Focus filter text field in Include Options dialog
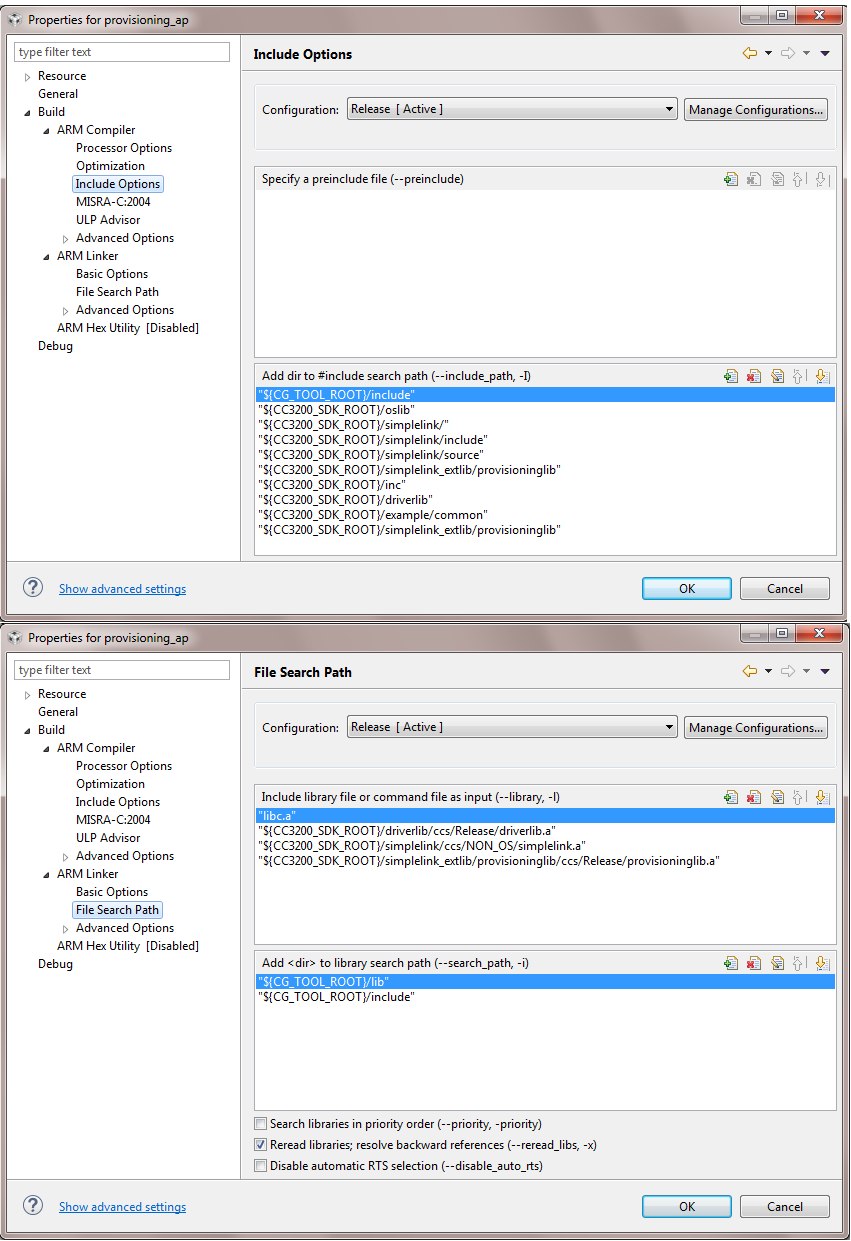 pos(122,52)
